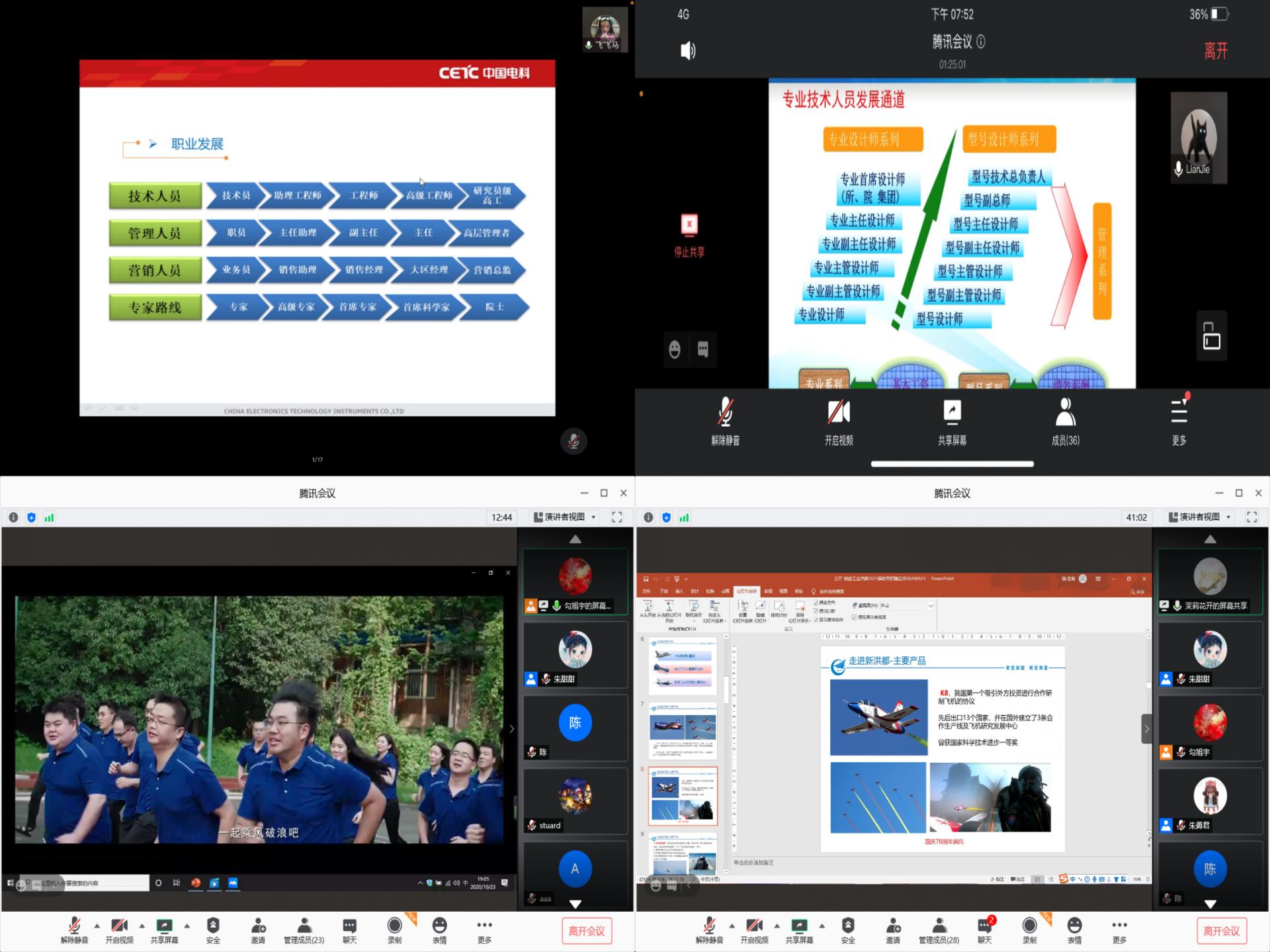Toggle 解除静音 microphone in mobile meeting view
Screen dimensions: 1270x952
click(725, 413)
